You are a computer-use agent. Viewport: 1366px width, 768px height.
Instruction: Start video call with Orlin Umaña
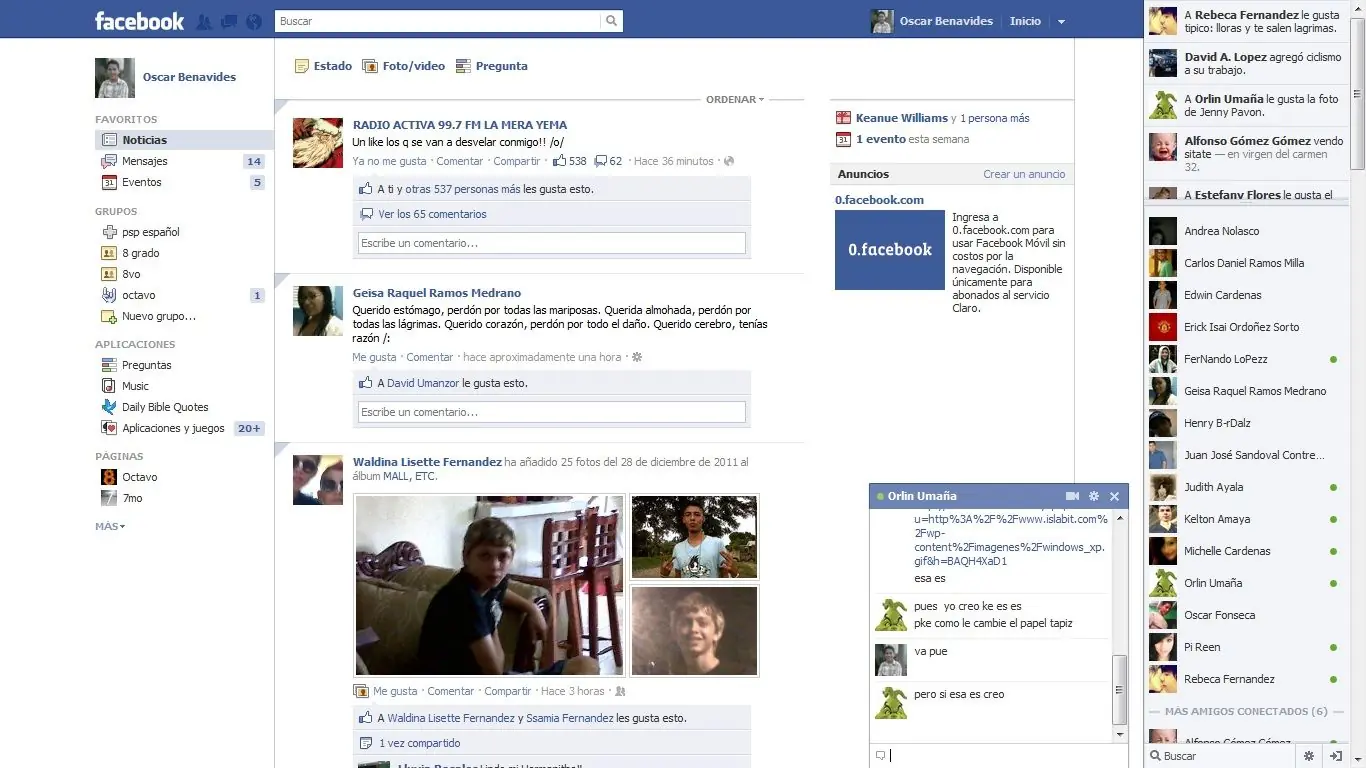click(1073, 496)
